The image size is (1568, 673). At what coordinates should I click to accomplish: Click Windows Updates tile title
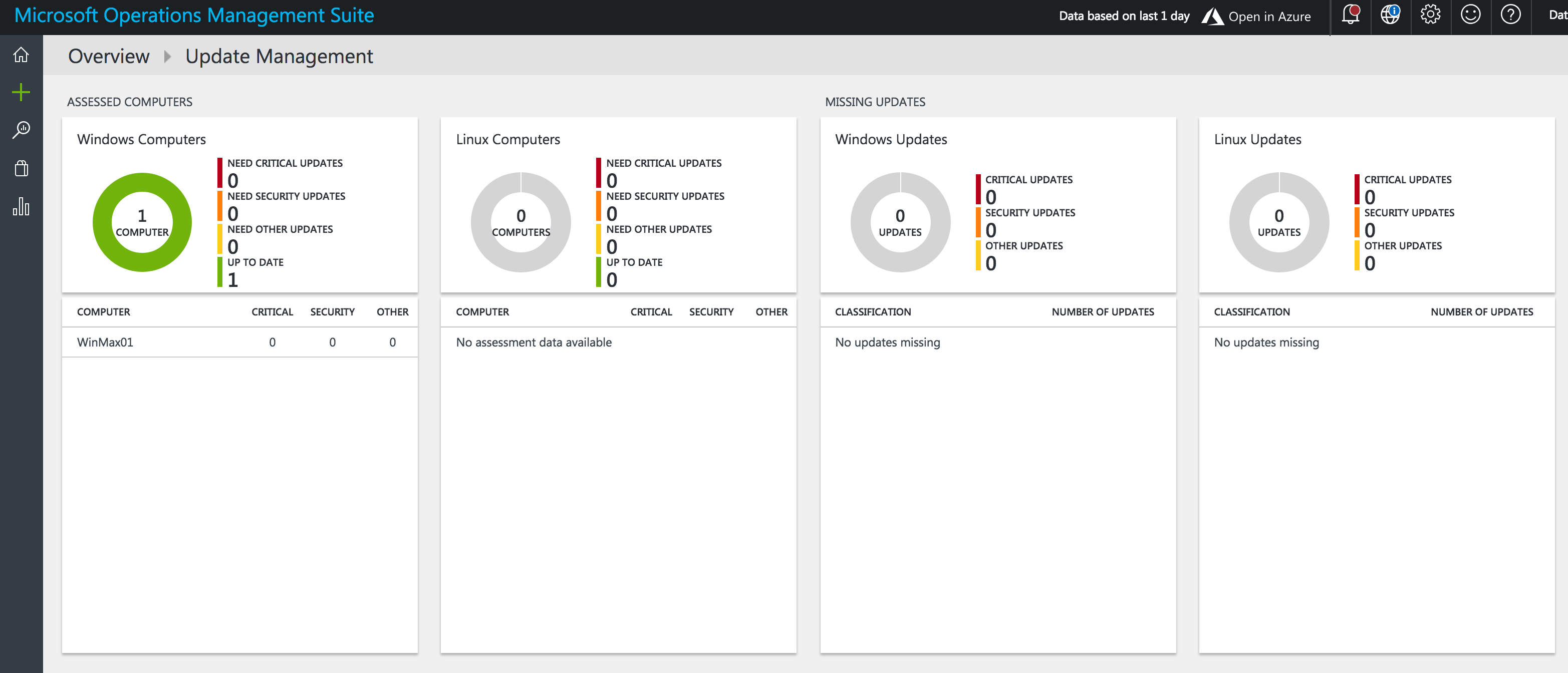pos(891,139)
